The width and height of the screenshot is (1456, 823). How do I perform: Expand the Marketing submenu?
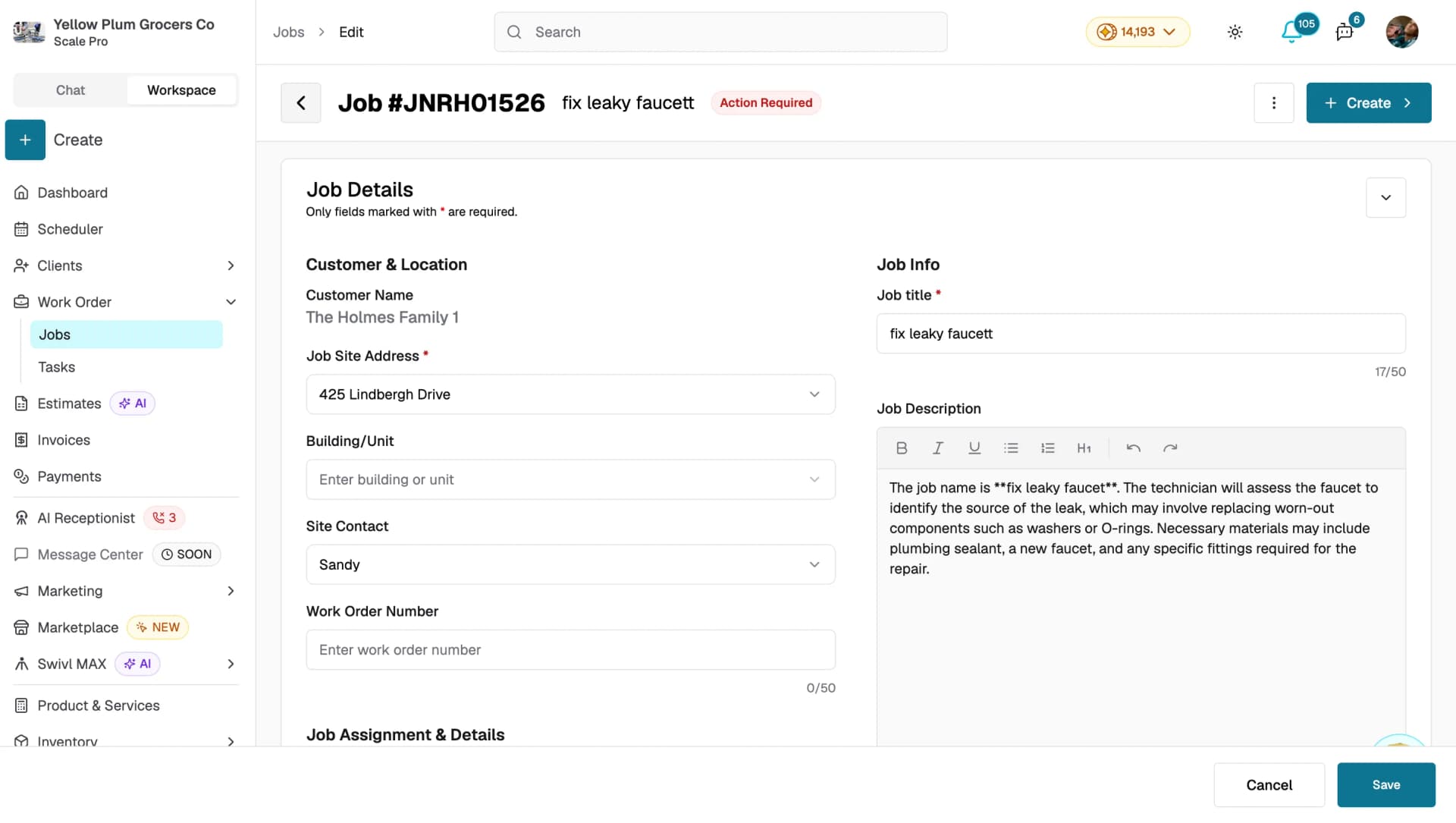point(231,592)
